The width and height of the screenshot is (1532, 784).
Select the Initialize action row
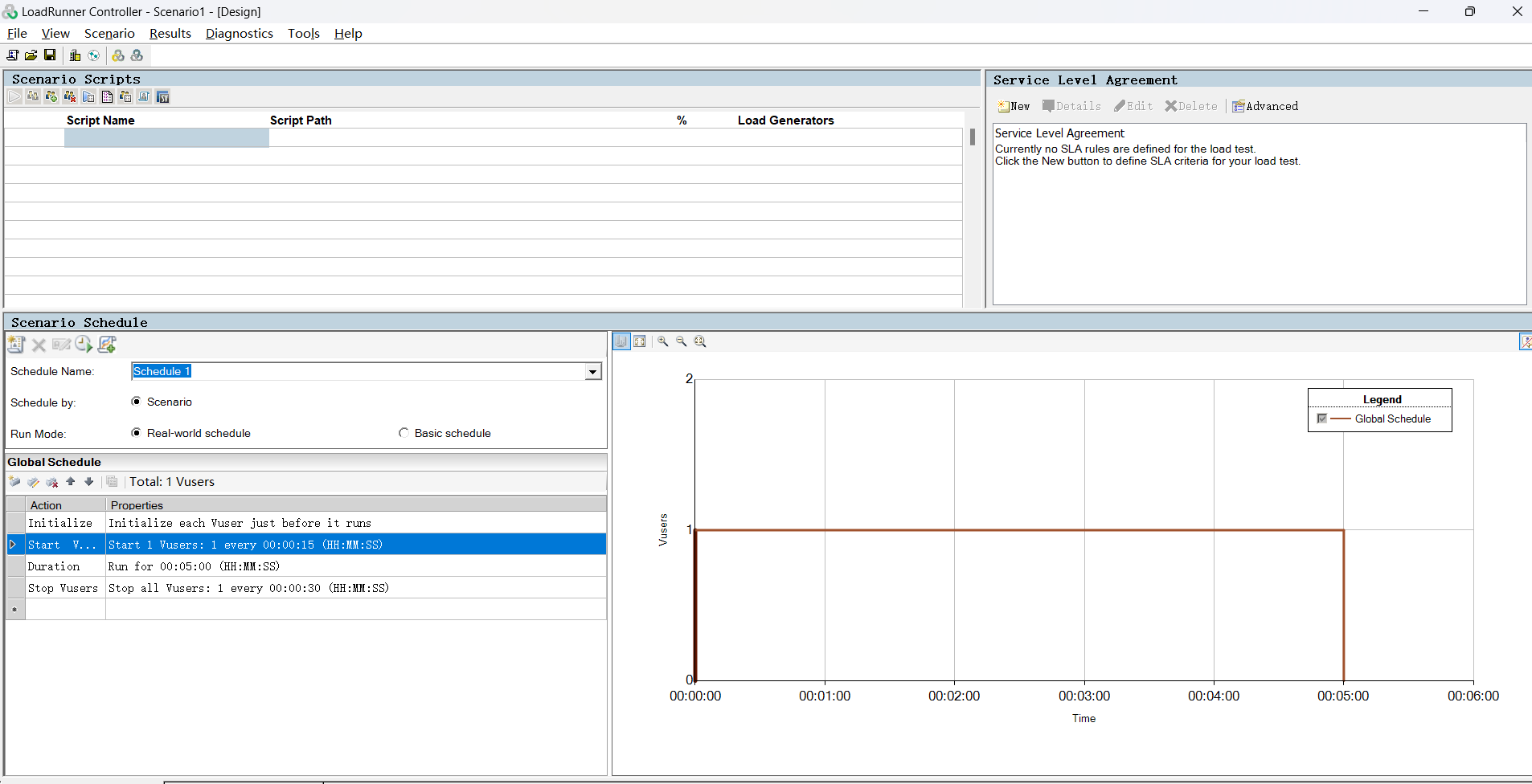coord(306,523)
